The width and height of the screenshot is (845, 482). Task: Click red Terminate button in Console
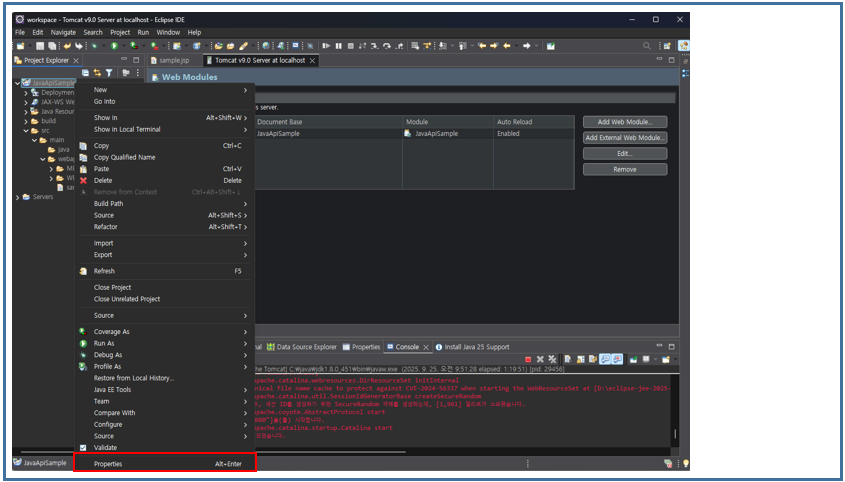click(x=528, y=359)
